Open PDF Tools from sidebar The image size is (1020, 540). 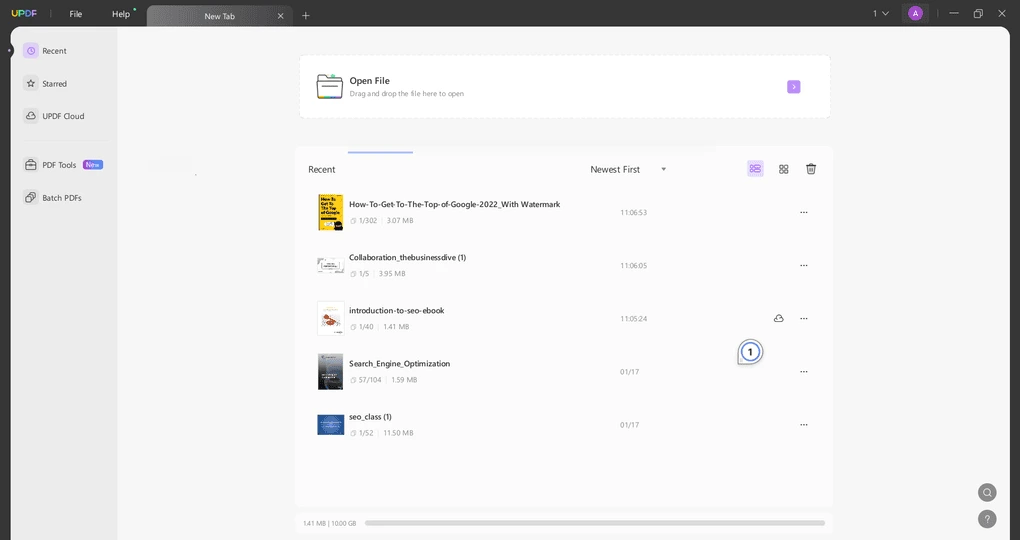59,165
